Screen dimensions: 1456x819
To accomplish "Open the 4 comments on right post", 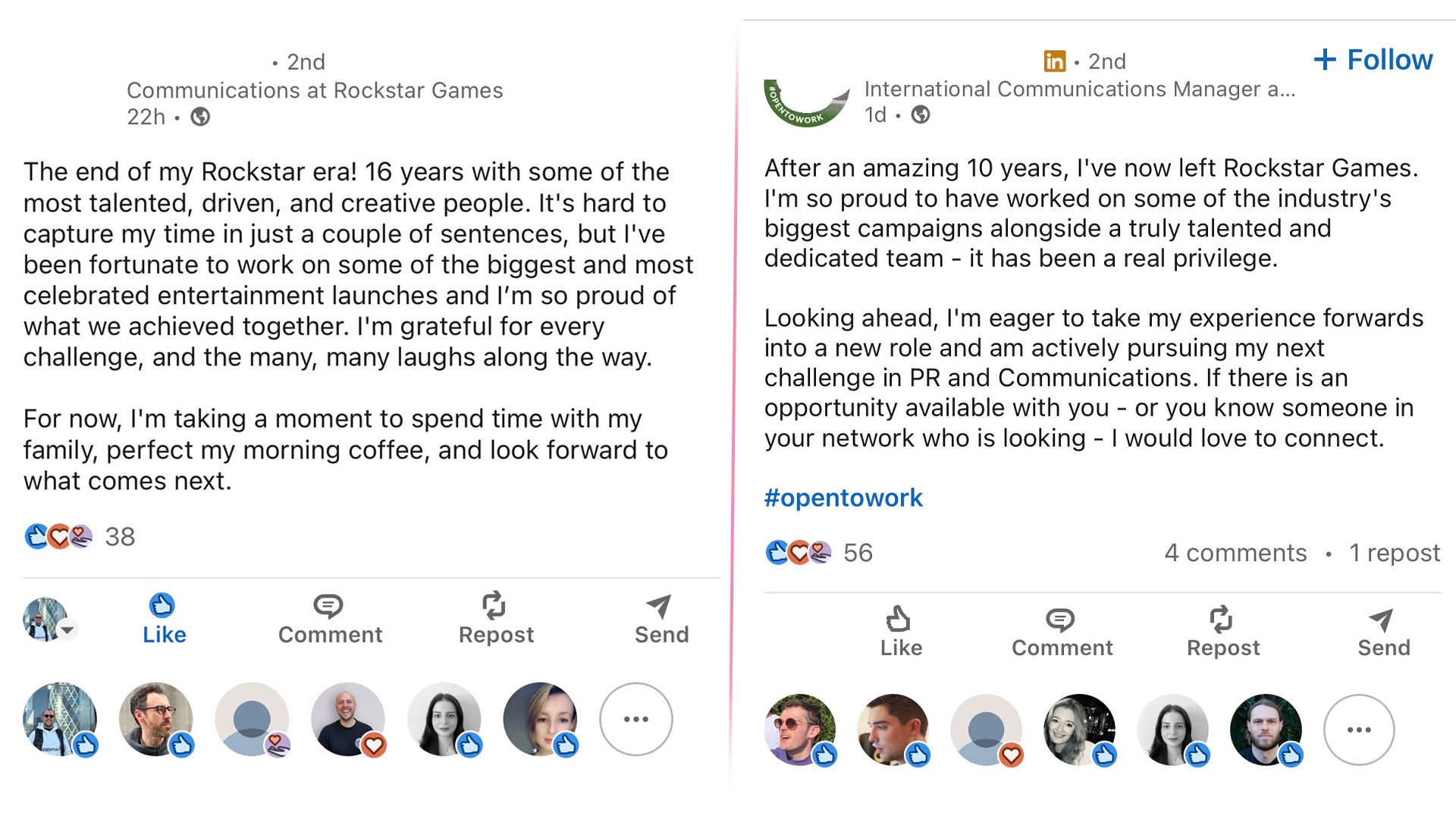I will tap(1235, 553).
